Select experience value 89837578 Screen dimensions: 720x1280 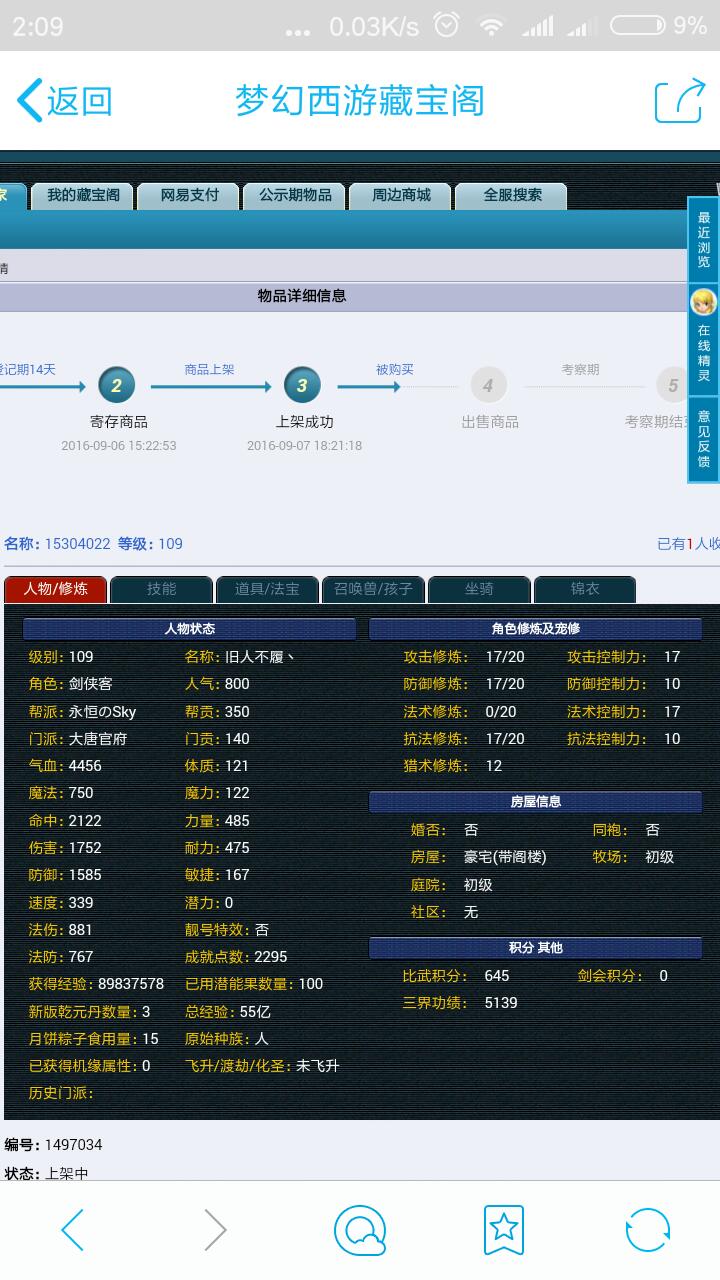[131, 984]
